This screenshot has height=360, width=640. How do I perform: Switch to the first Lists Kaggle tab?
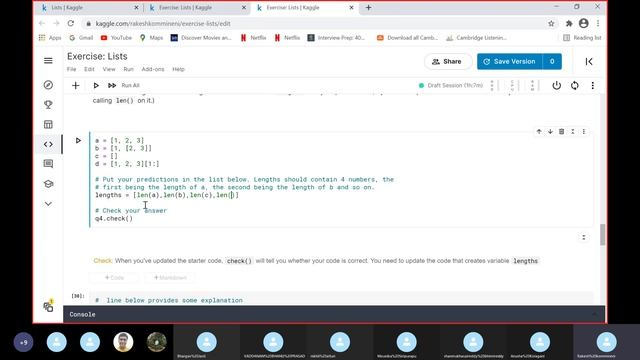point(90,8)
